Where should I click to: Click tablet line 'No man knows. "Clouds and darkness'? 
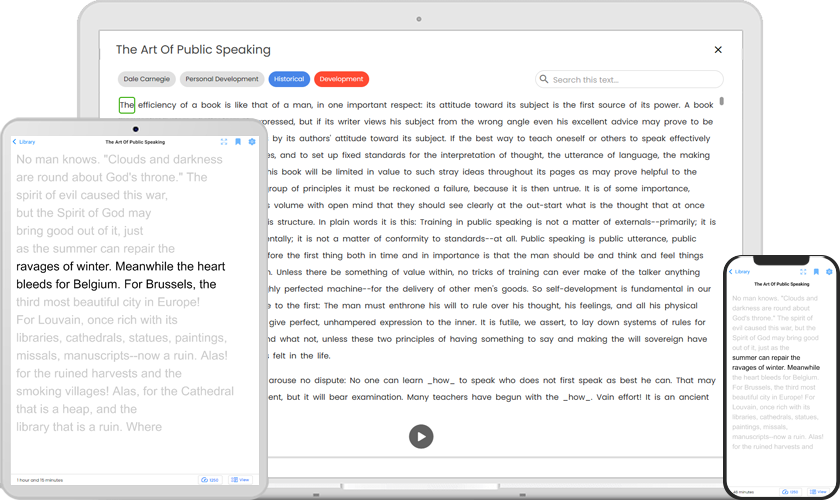click(119, 159)
